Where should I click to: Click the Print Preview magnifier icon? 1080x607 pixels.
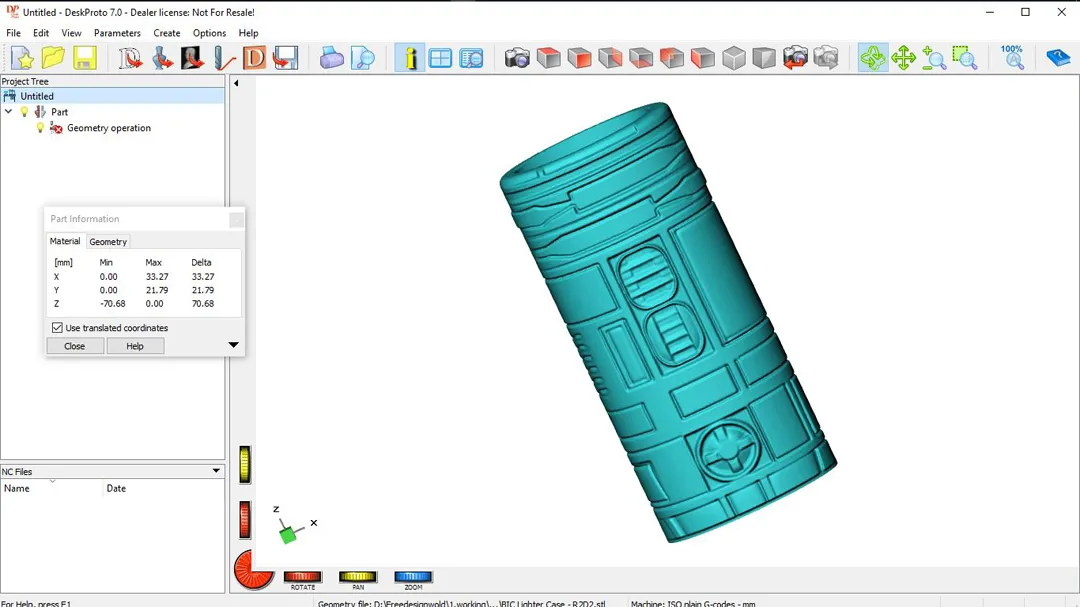click(362, 58)
